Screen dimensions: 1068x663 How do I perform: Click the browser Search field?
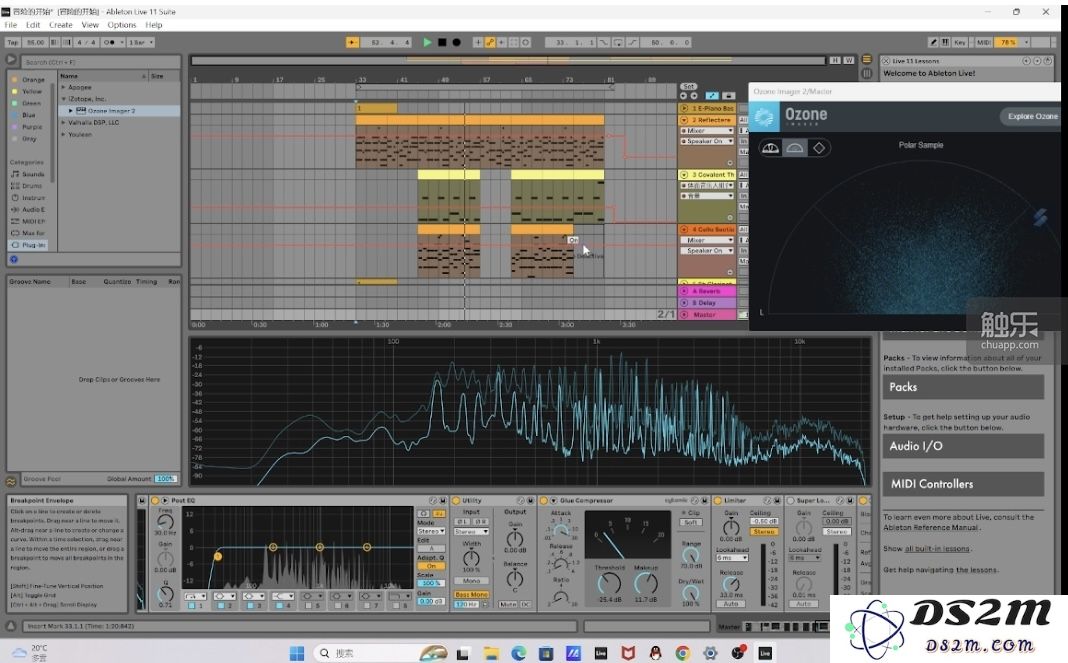point(101,62)
